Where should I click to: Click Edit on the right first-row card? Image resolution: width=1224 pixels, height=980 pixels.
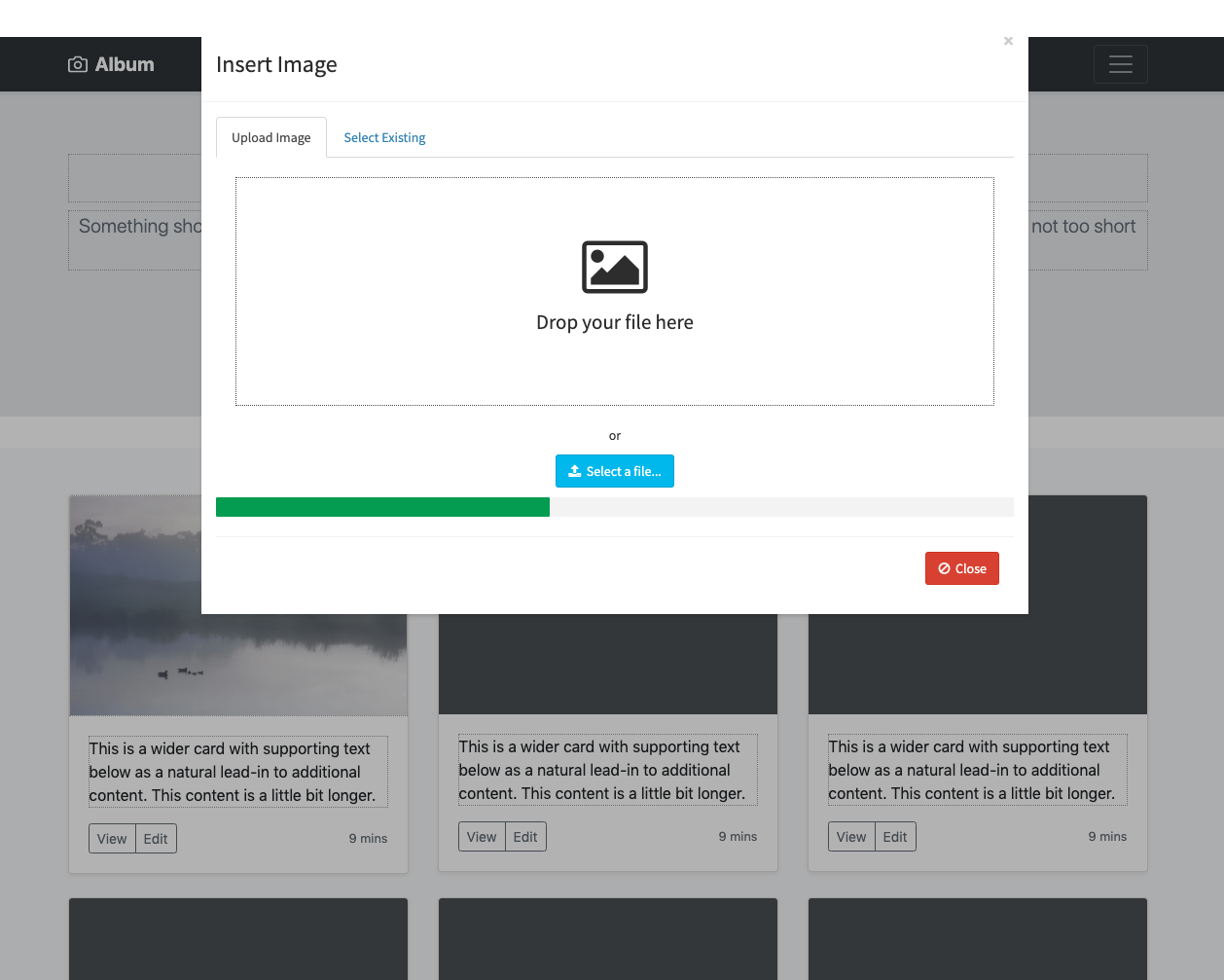coord(895,837)
